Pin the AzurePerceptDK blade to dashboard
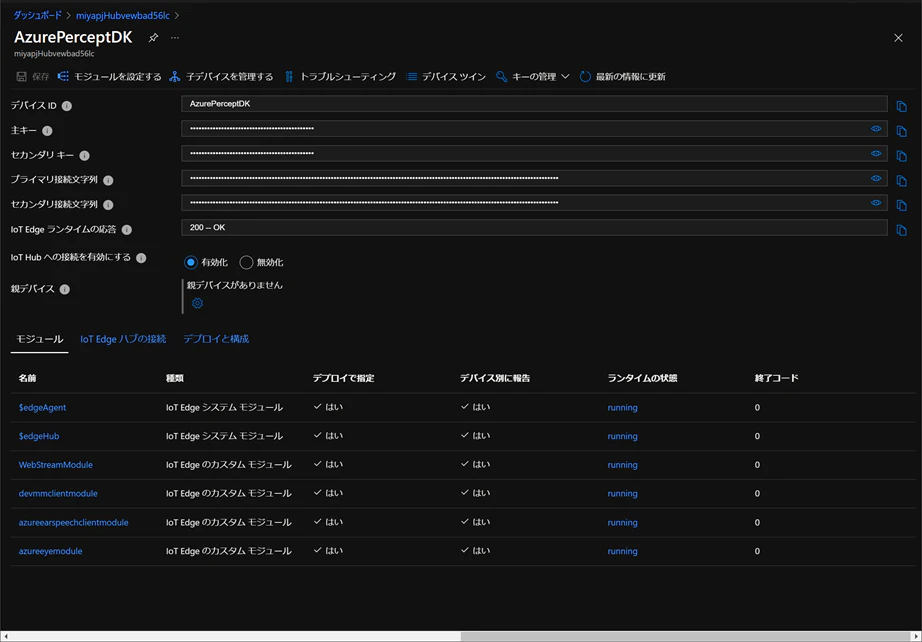The height and width of the screenshot is (642, 922). pos(153,38)
